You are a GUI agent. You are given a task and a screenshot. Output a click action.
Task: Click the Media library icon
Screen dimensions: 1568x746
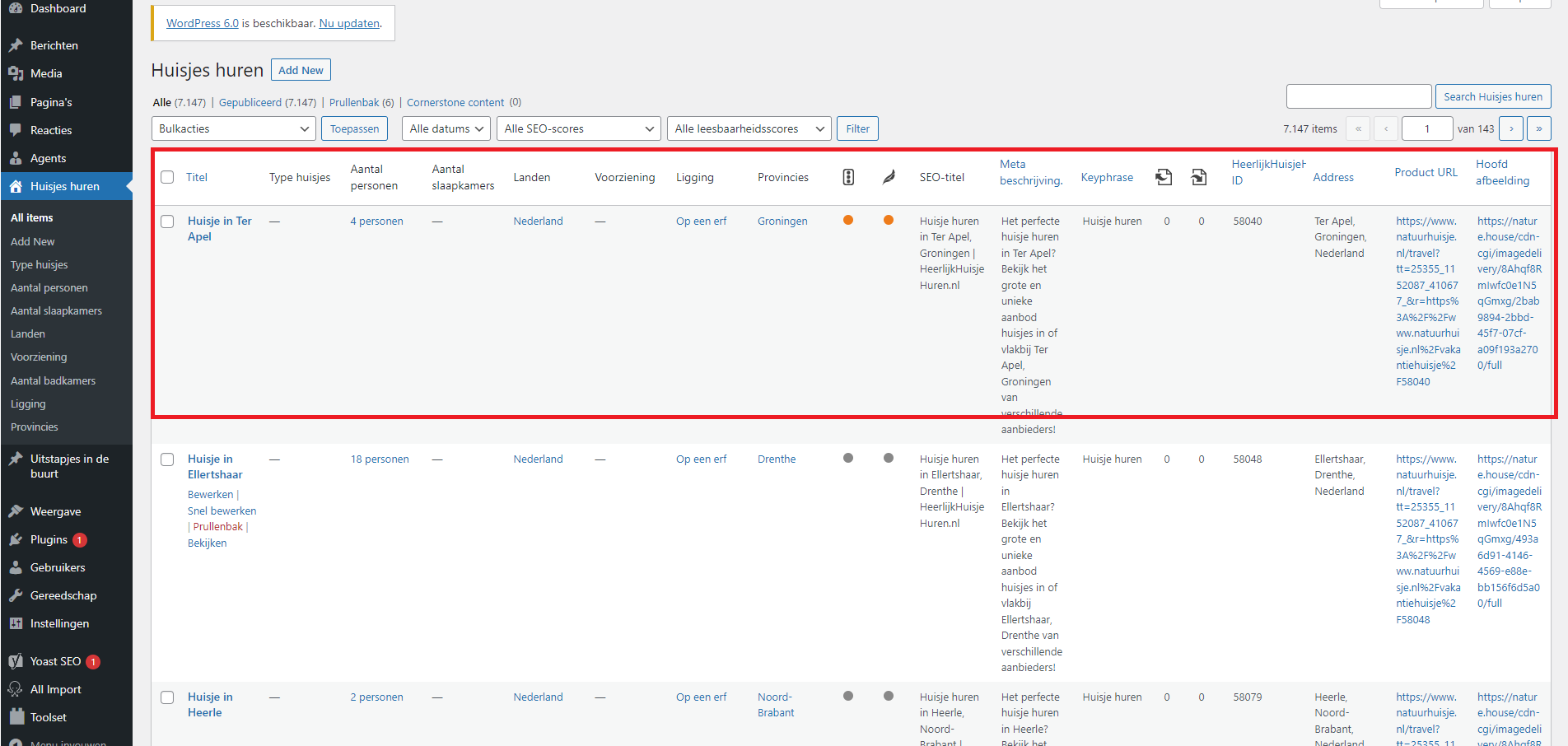pos(16,73)
